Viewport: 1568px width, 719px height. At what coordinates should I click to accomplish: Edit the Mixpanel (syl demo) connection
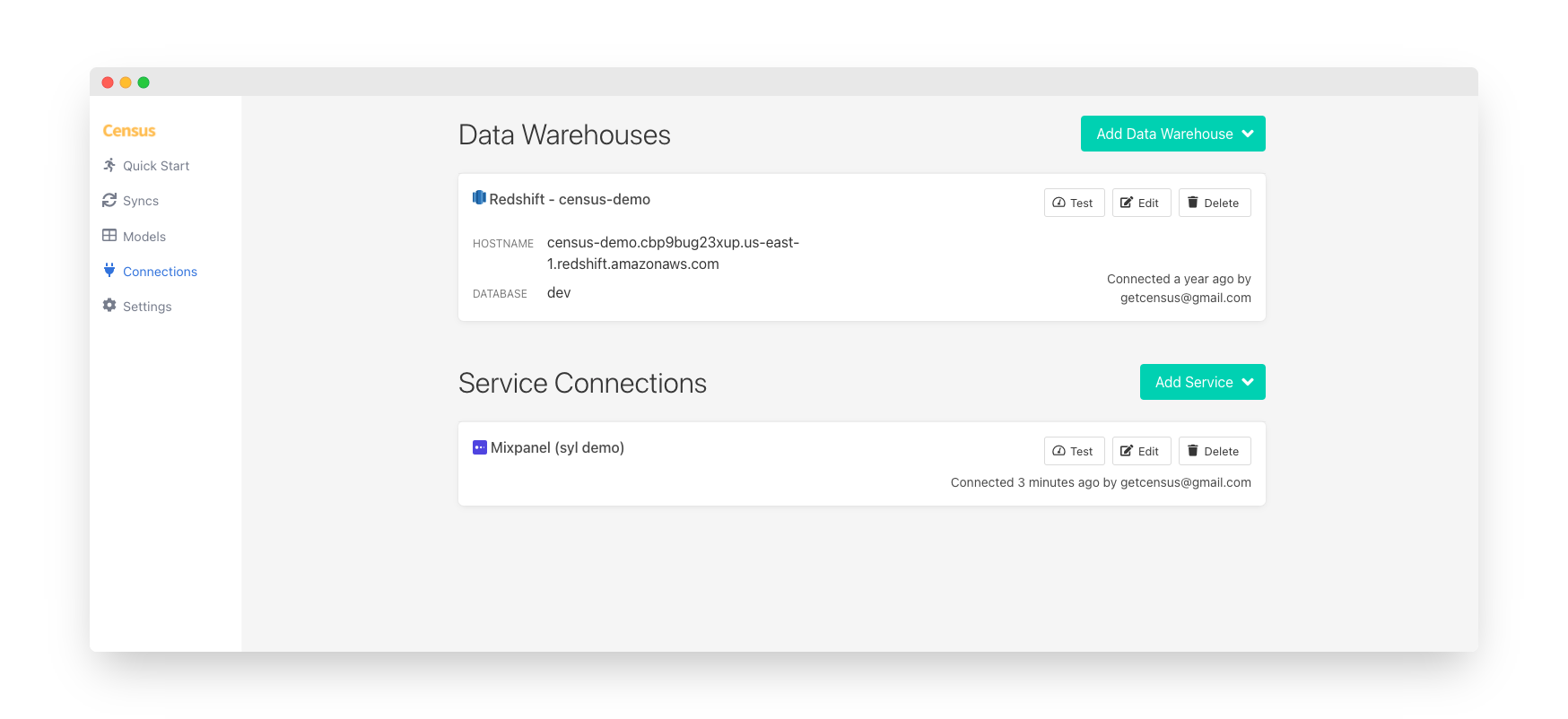1141,451
